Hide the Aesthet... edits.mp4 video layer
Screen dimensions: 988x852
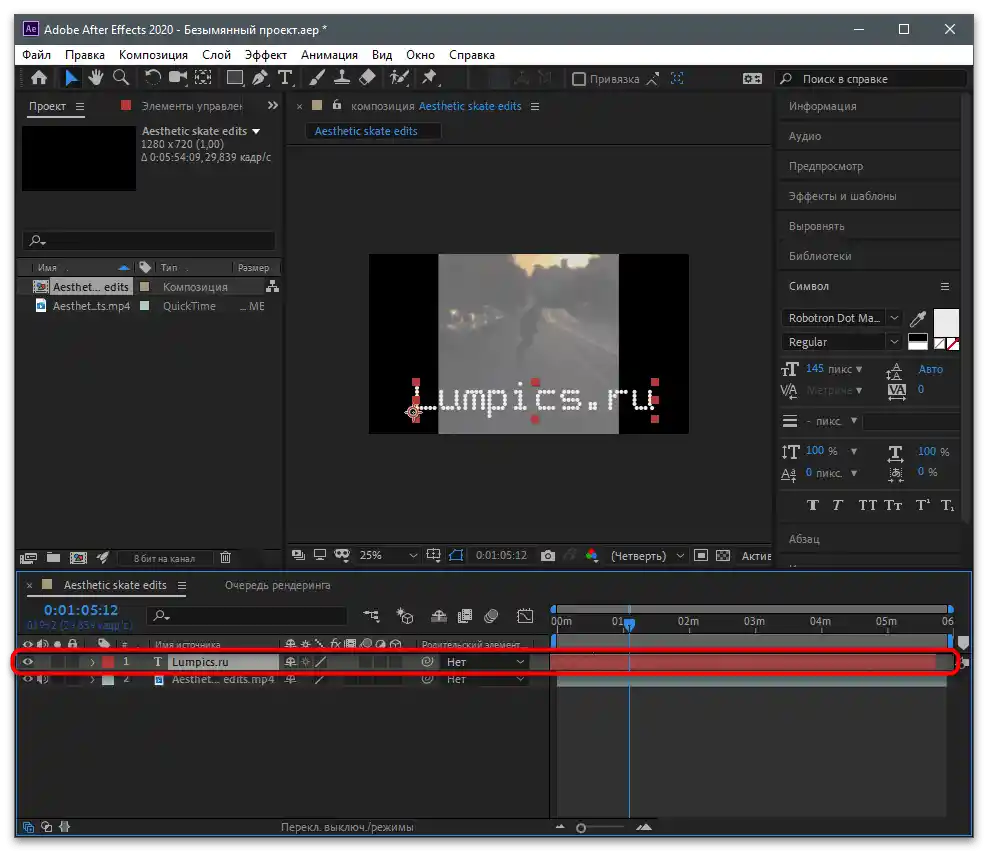pos(28,679)
